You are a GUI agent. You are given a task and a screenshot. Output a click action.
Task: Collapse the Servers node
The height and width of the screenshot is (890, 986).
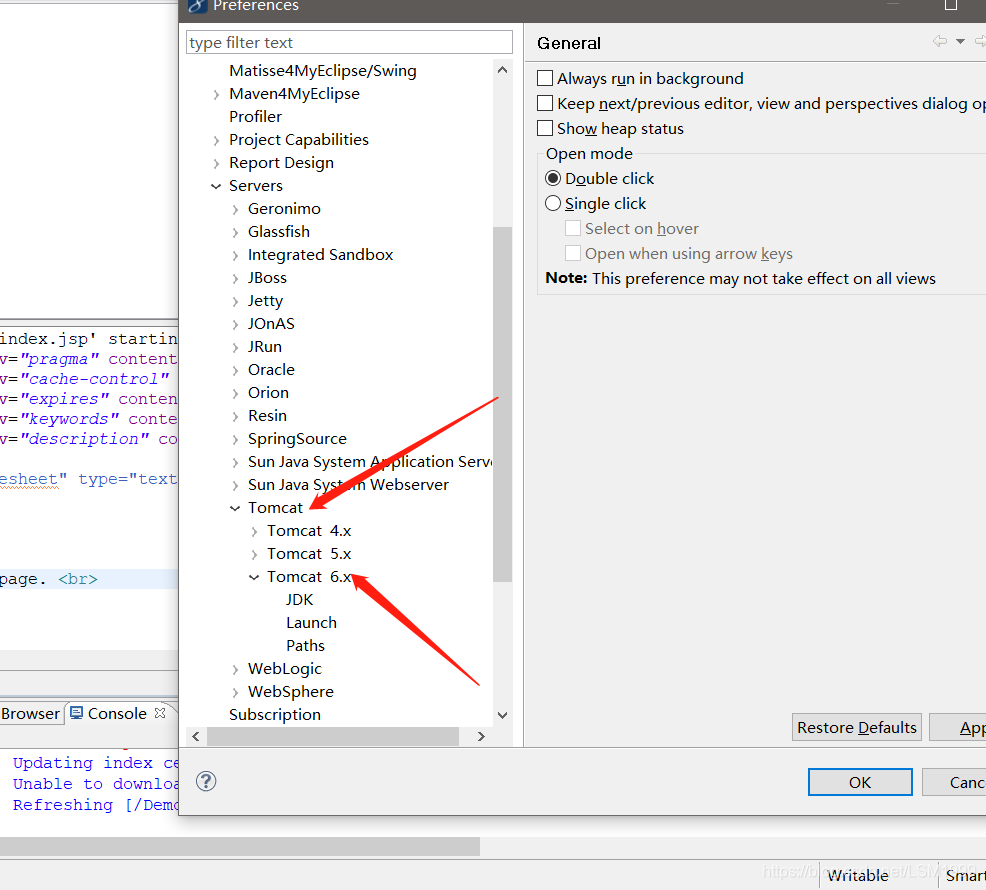click(x=216, y=186)
